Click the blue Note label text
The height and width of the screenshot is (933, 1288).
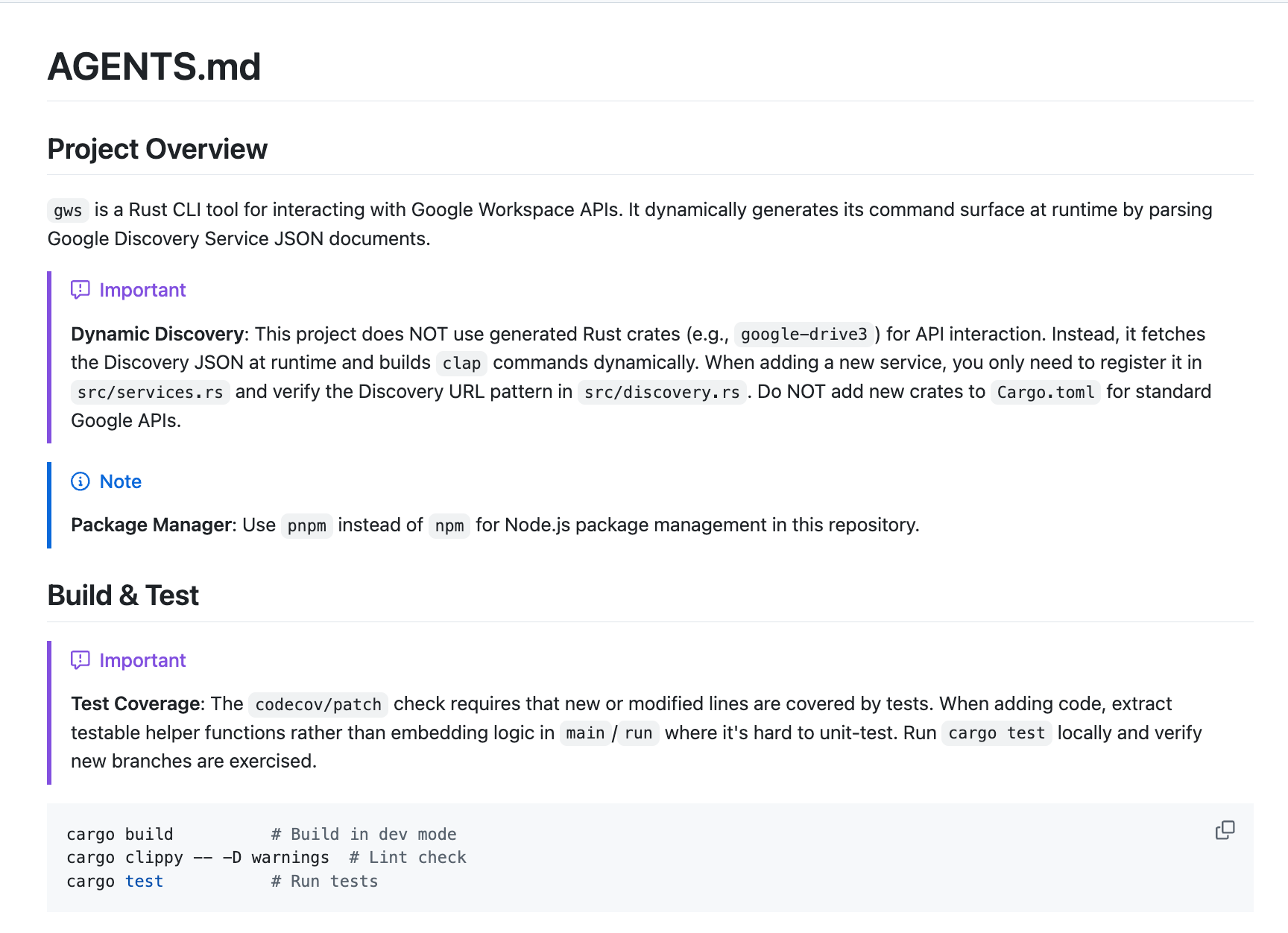121,481
